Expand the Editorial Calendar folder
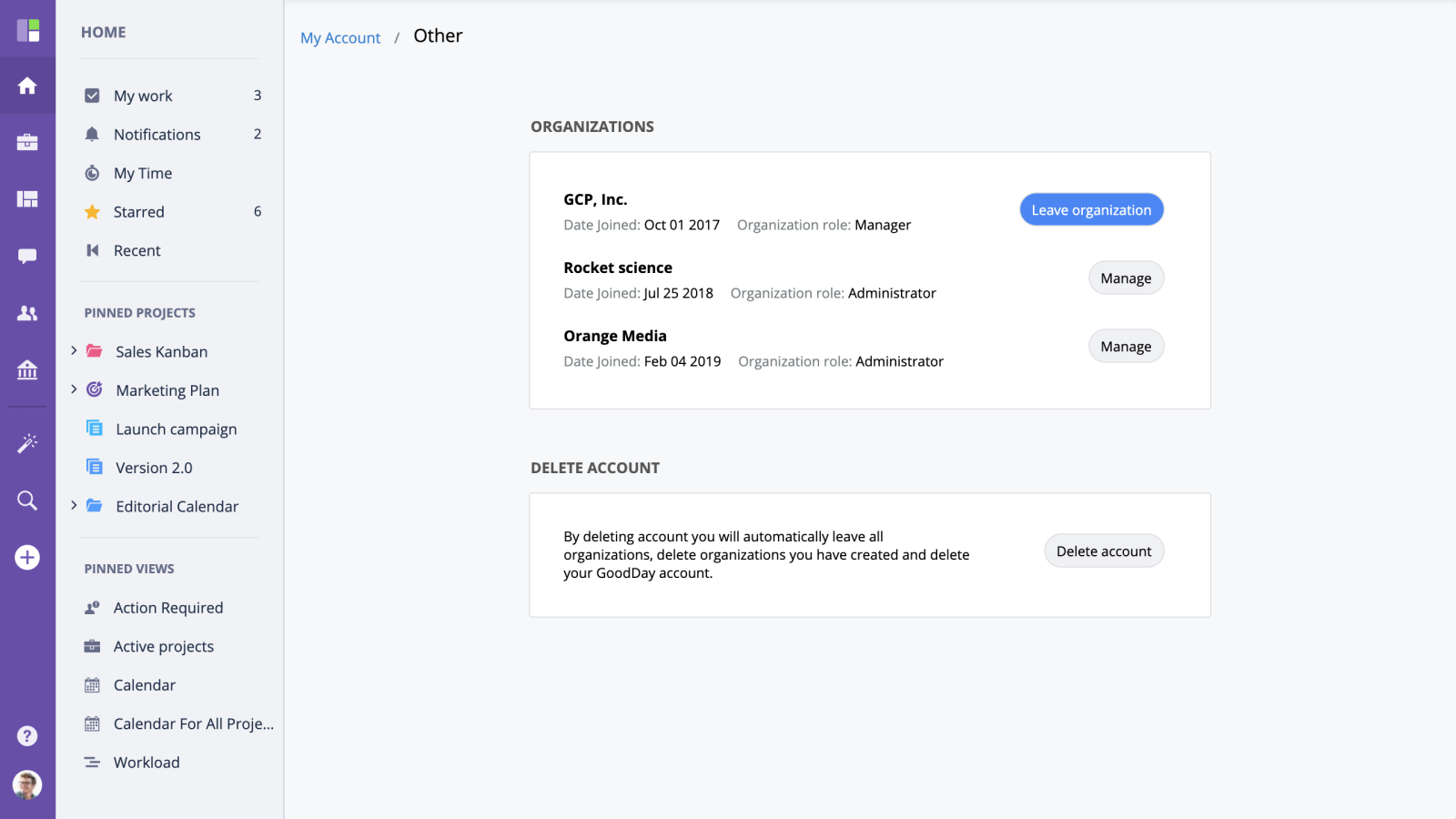The width and height of the screenshot is (1456, 819). 74,505
